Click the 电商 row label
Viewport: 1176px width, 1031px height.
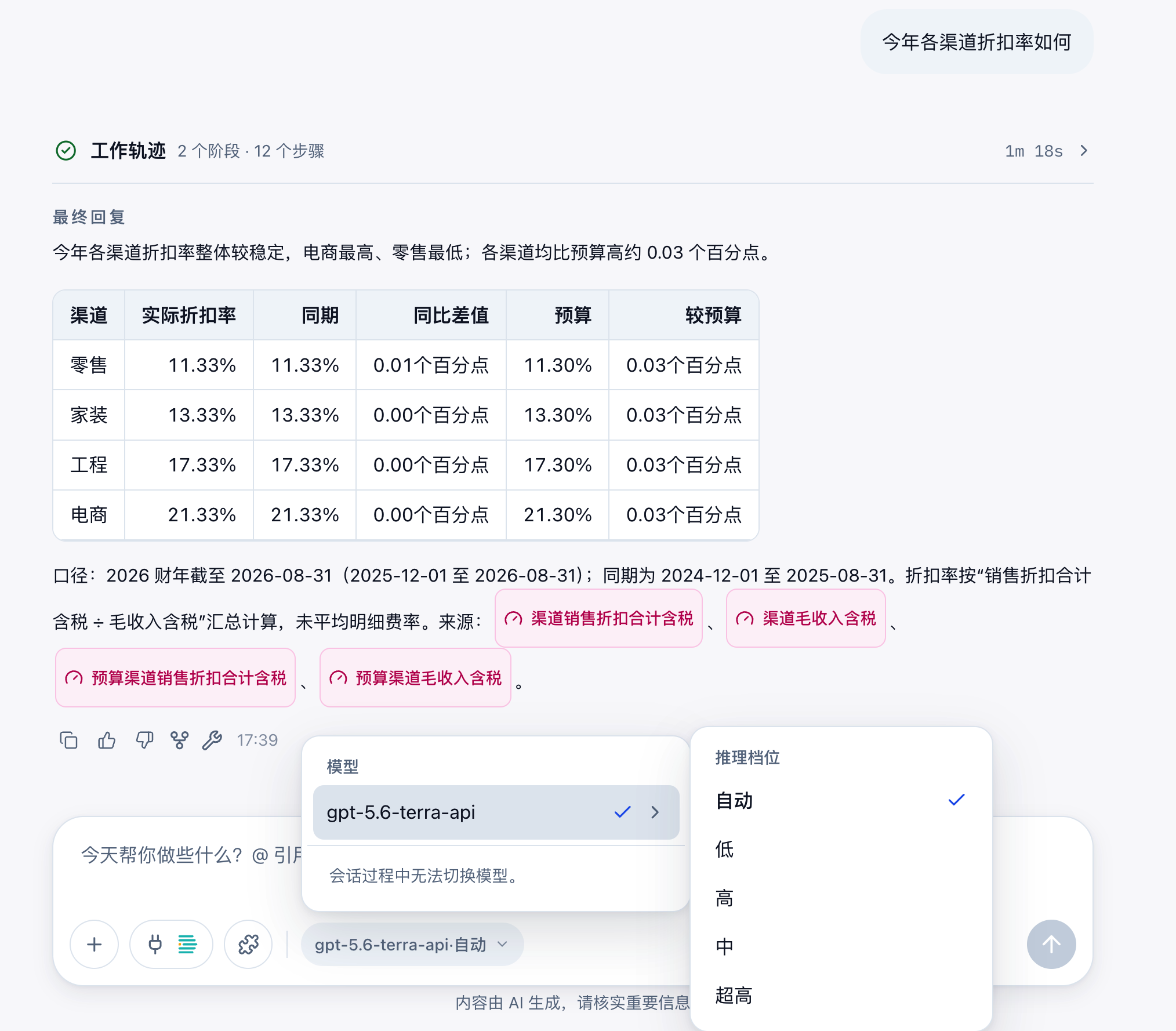89,515
